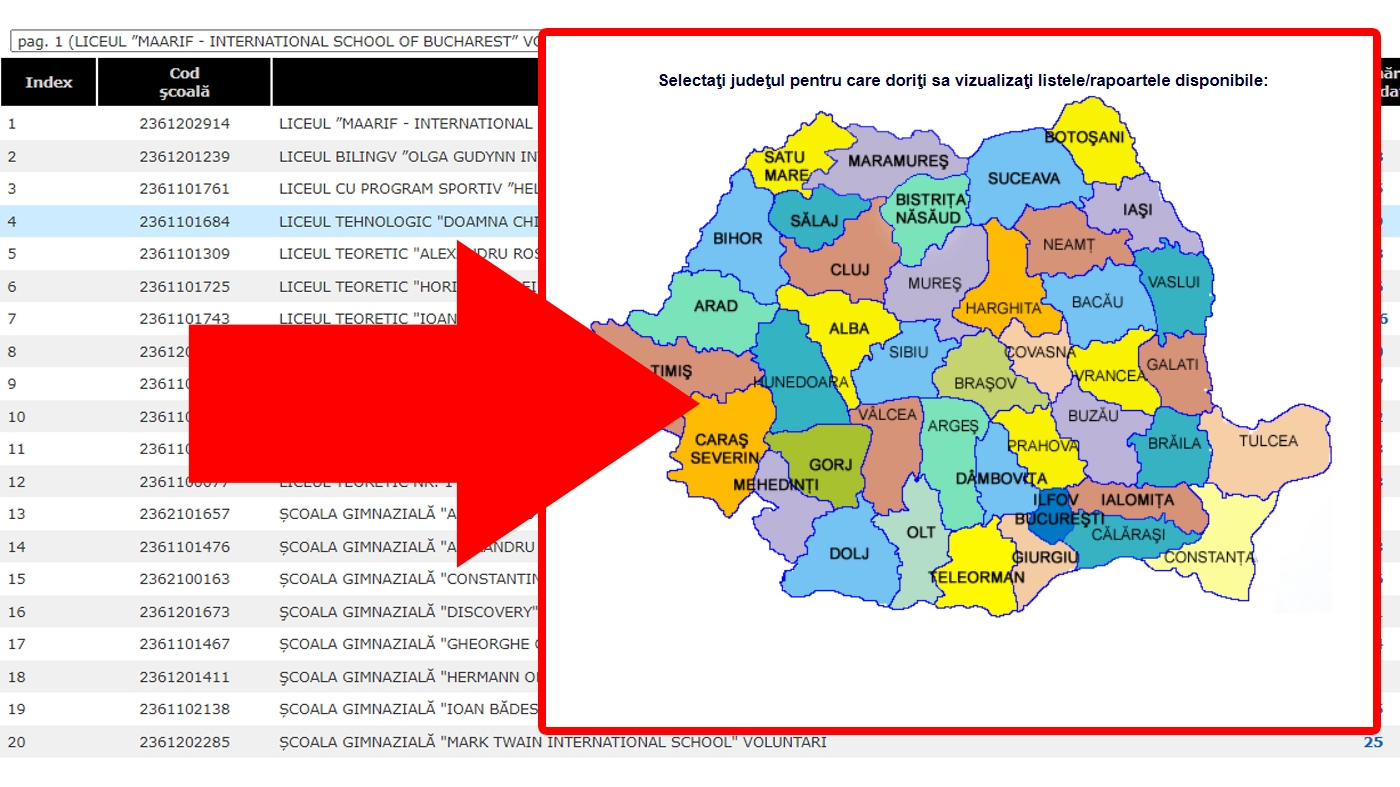This screenshot has width=1400, height=787.
Task: Select Vaslui county on the map
Action: pos(1173,282)
